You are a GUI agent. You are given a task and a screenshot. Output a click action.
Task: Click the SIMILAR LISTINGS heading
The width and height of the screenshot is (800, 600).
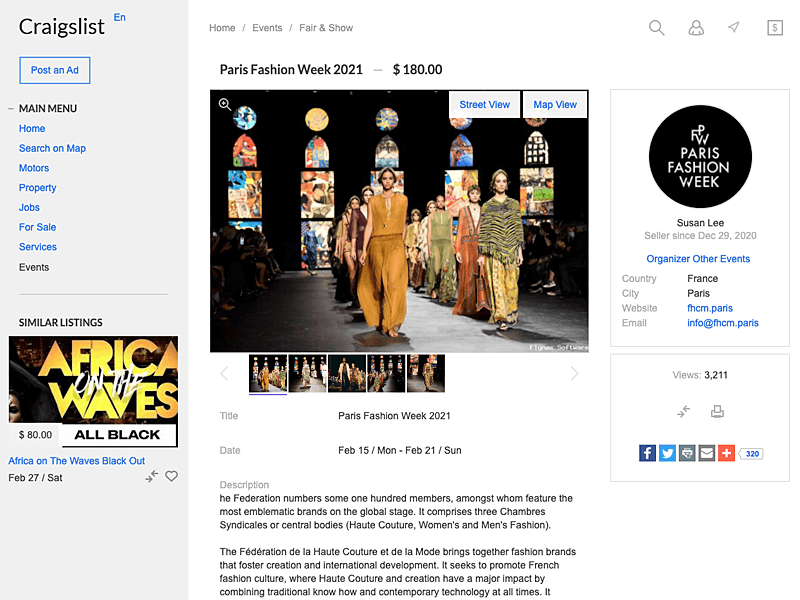click(x=61, y=322)
